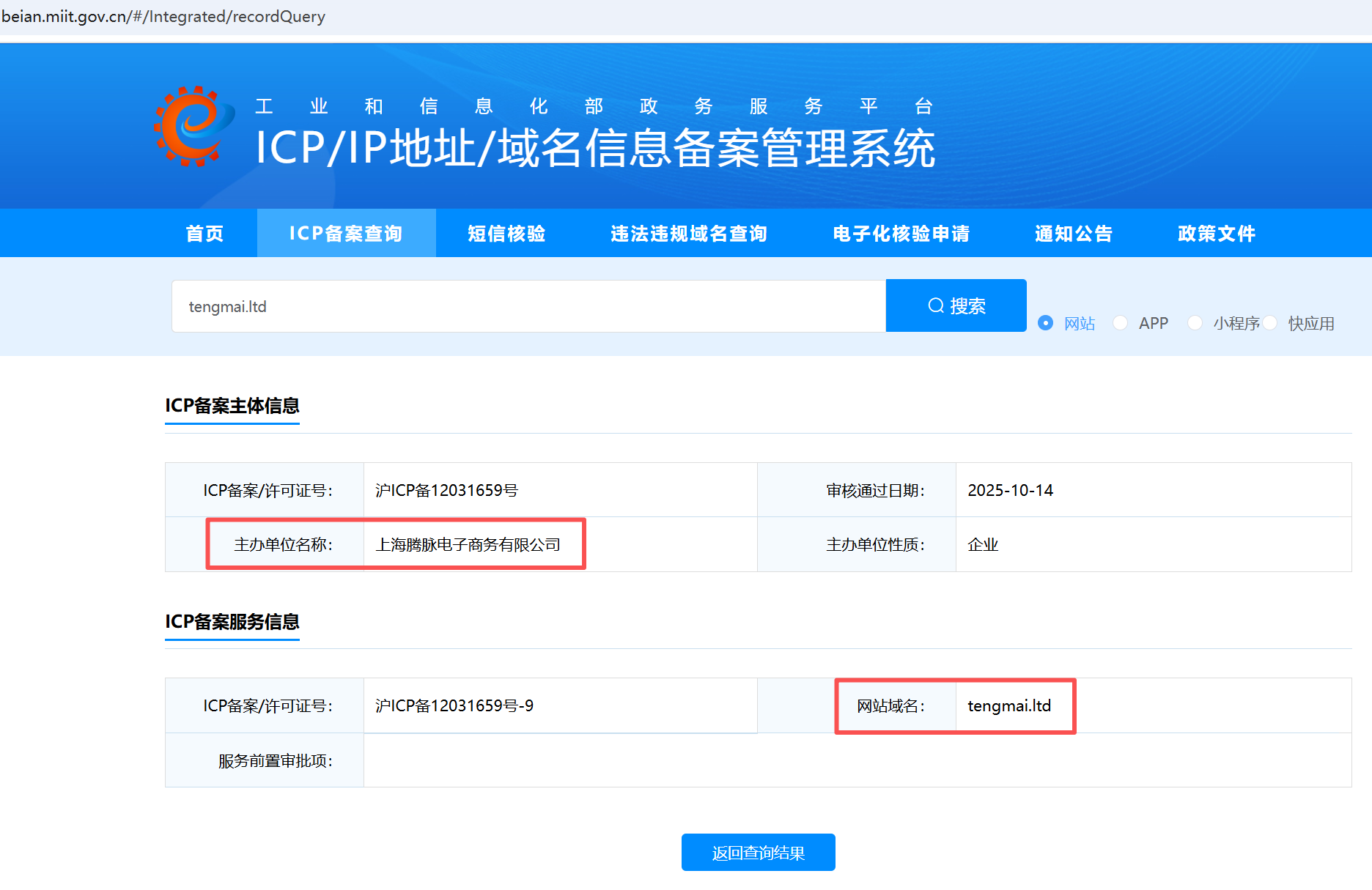The height and width of the screenshot is (890, 1372).
Task: Switch to ICP备案查询 tab
Action: (346, 234)
